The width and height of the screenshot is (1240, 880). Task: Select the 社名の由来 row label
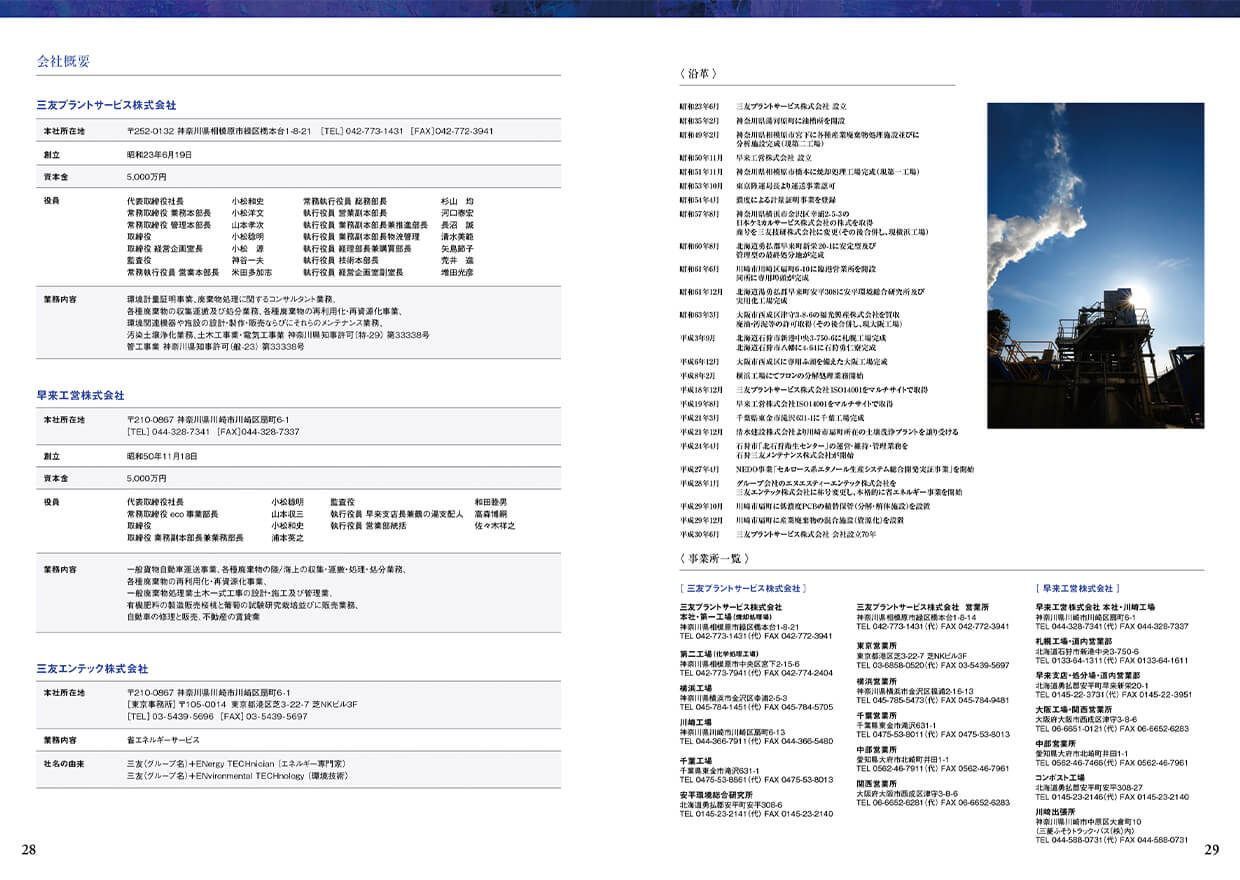click(x=64, y=762)
